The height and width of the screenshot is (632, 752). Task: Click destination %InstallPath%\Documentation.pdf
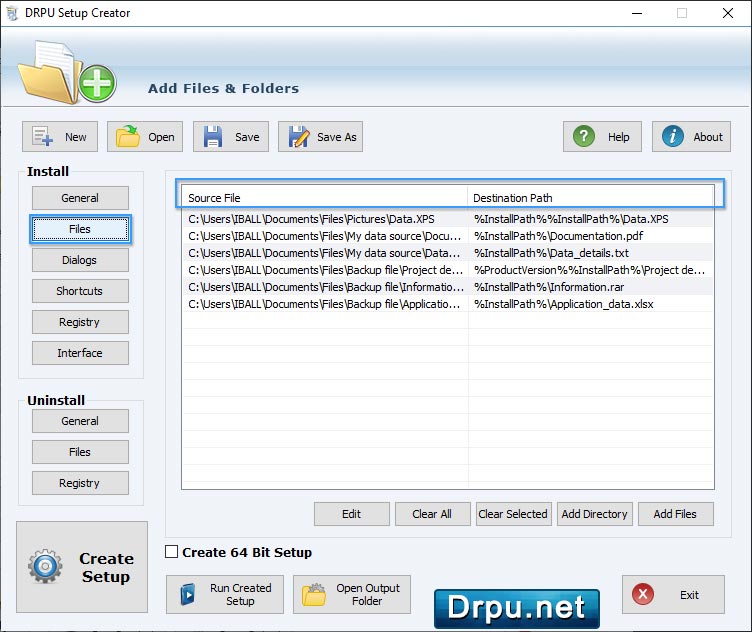pyautogui.click(x=558, y=236)
